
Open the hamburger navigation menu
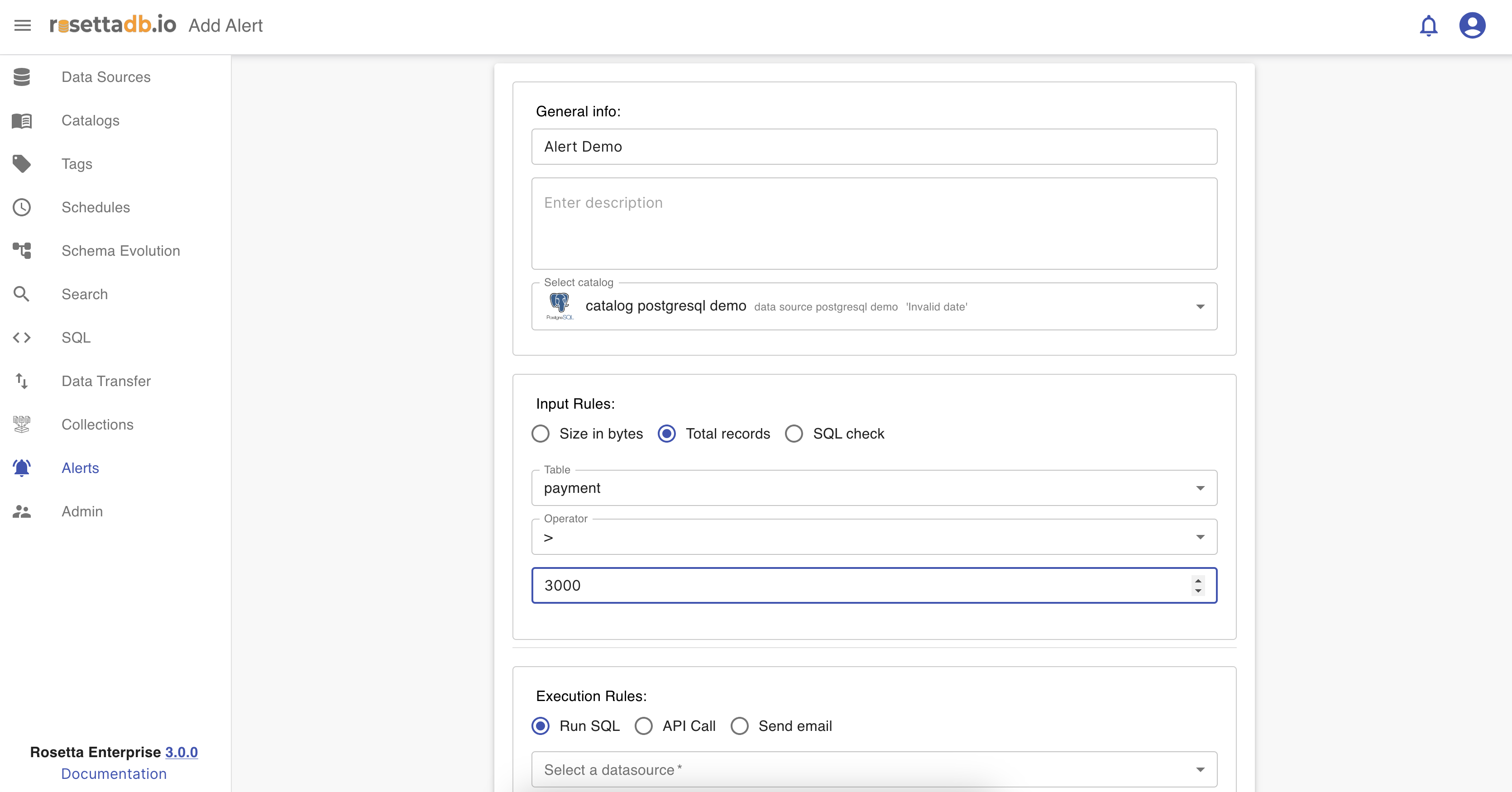pos(22,25)
